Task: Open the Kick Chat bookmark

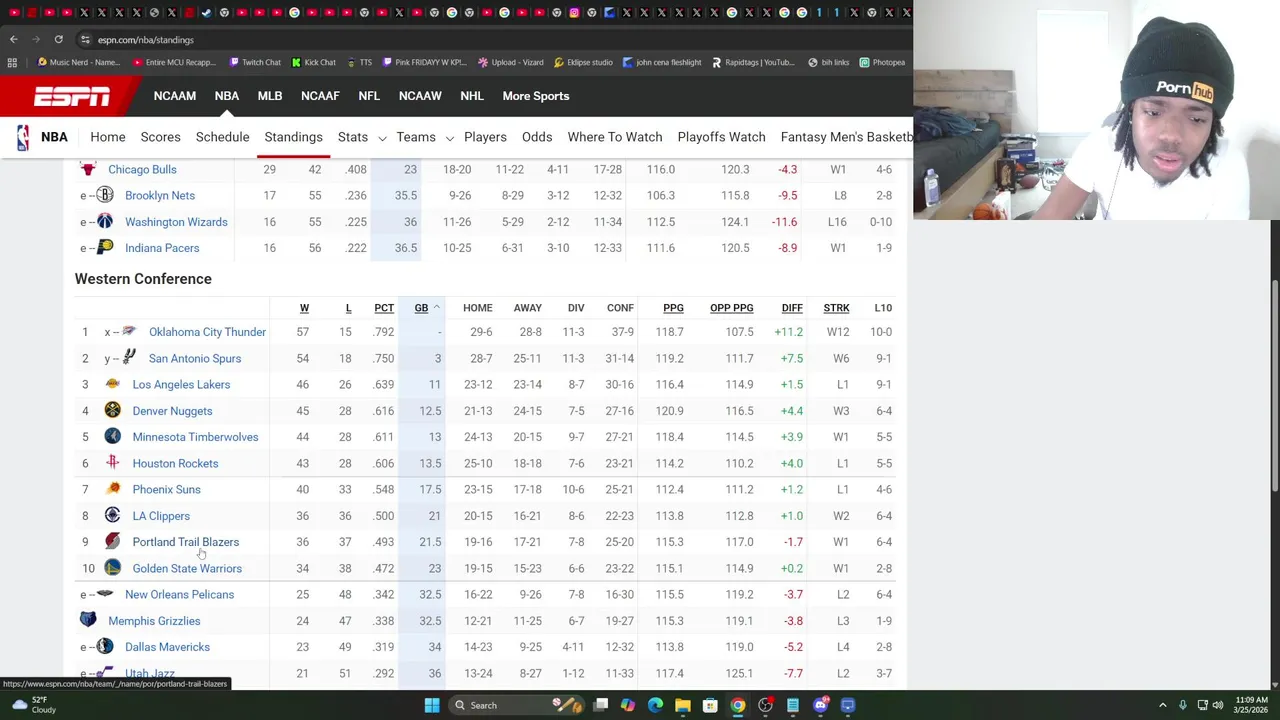Action: (313, 62)
